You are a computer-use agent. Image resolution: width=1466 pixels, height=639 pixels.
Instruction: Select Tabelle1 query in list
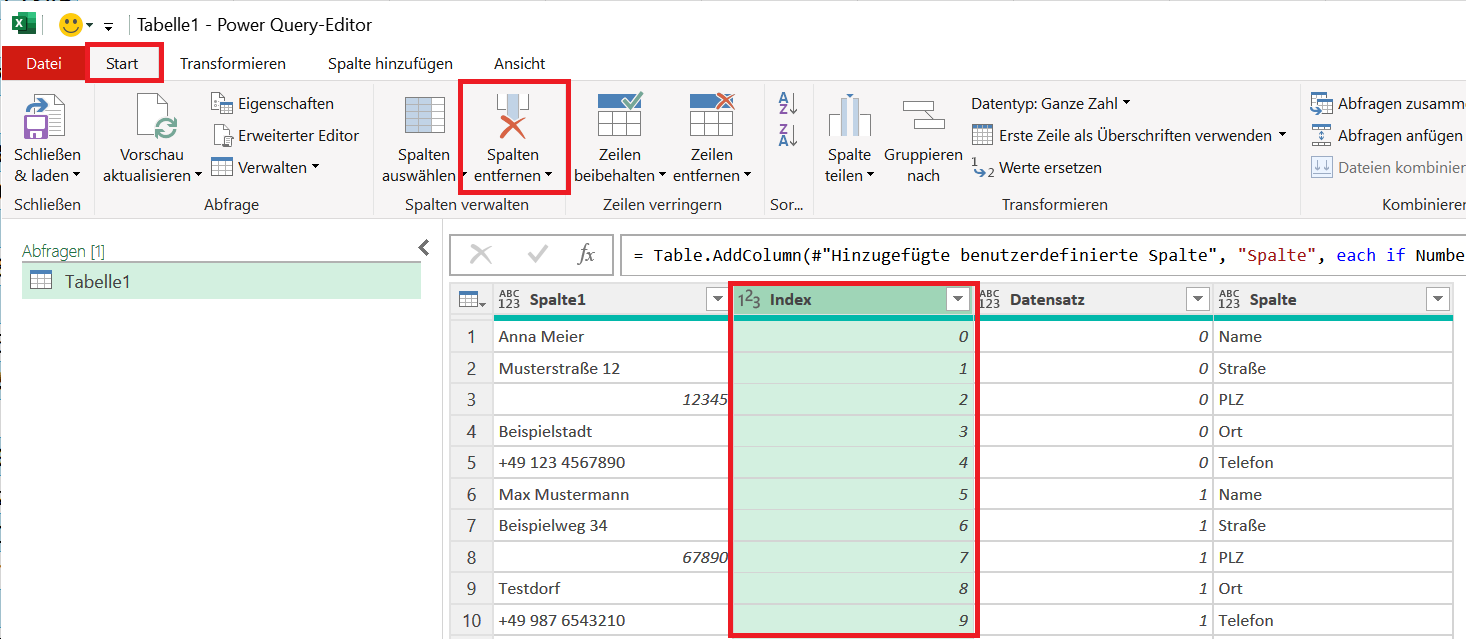point(221,281)
